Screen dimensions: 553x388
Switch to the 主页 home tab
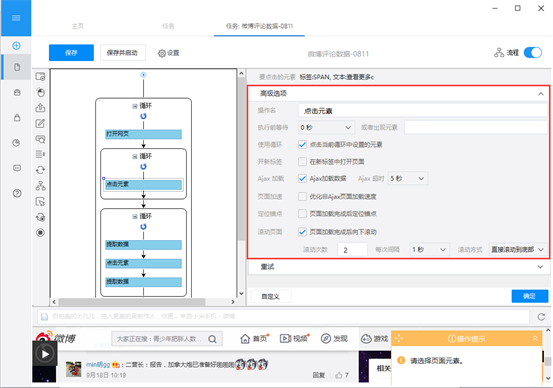click(78, 26)
